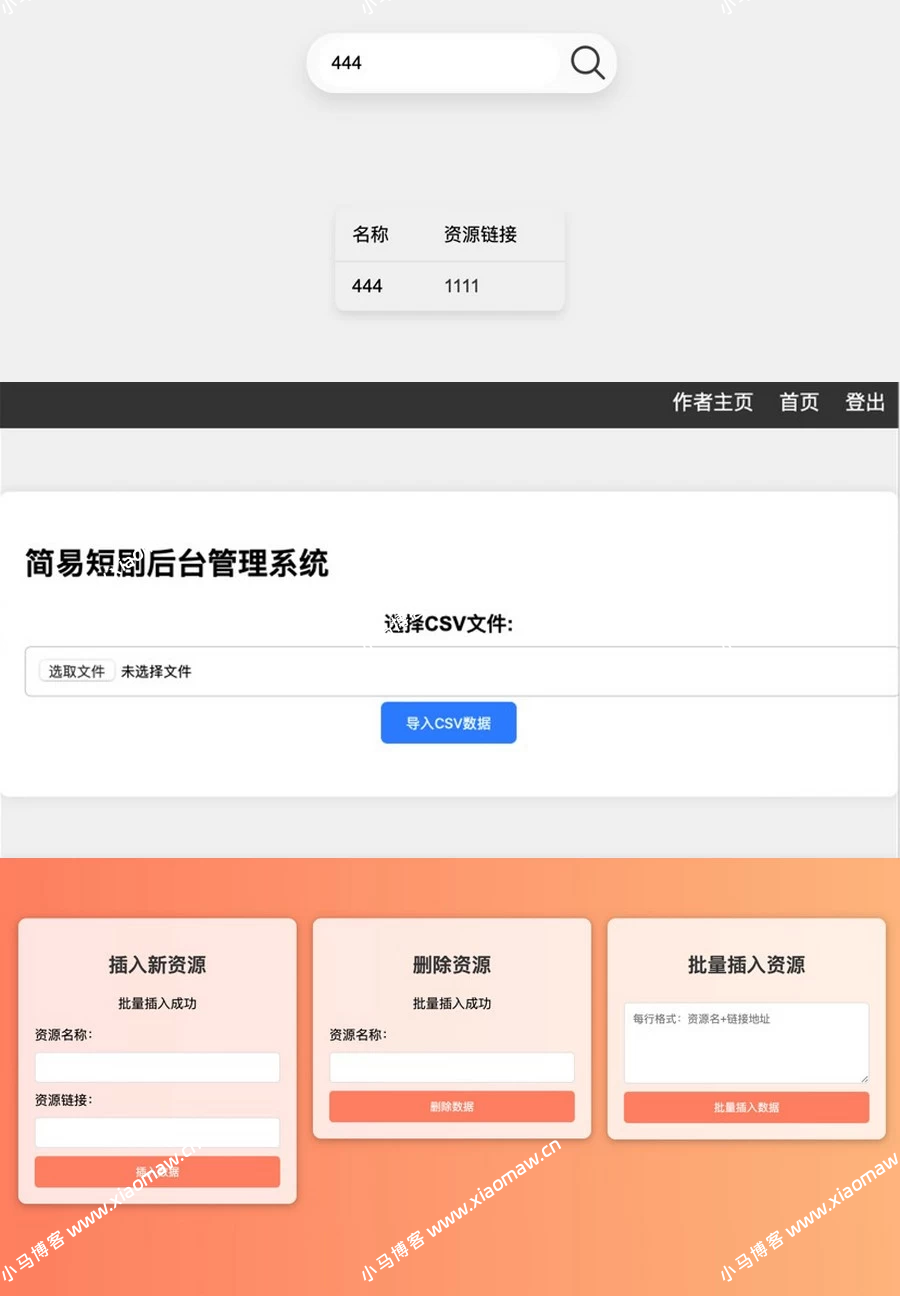900x1296 pixels.
Task: Focus 资源名称 field in 删除资源 card
Action: (452, 1067)
